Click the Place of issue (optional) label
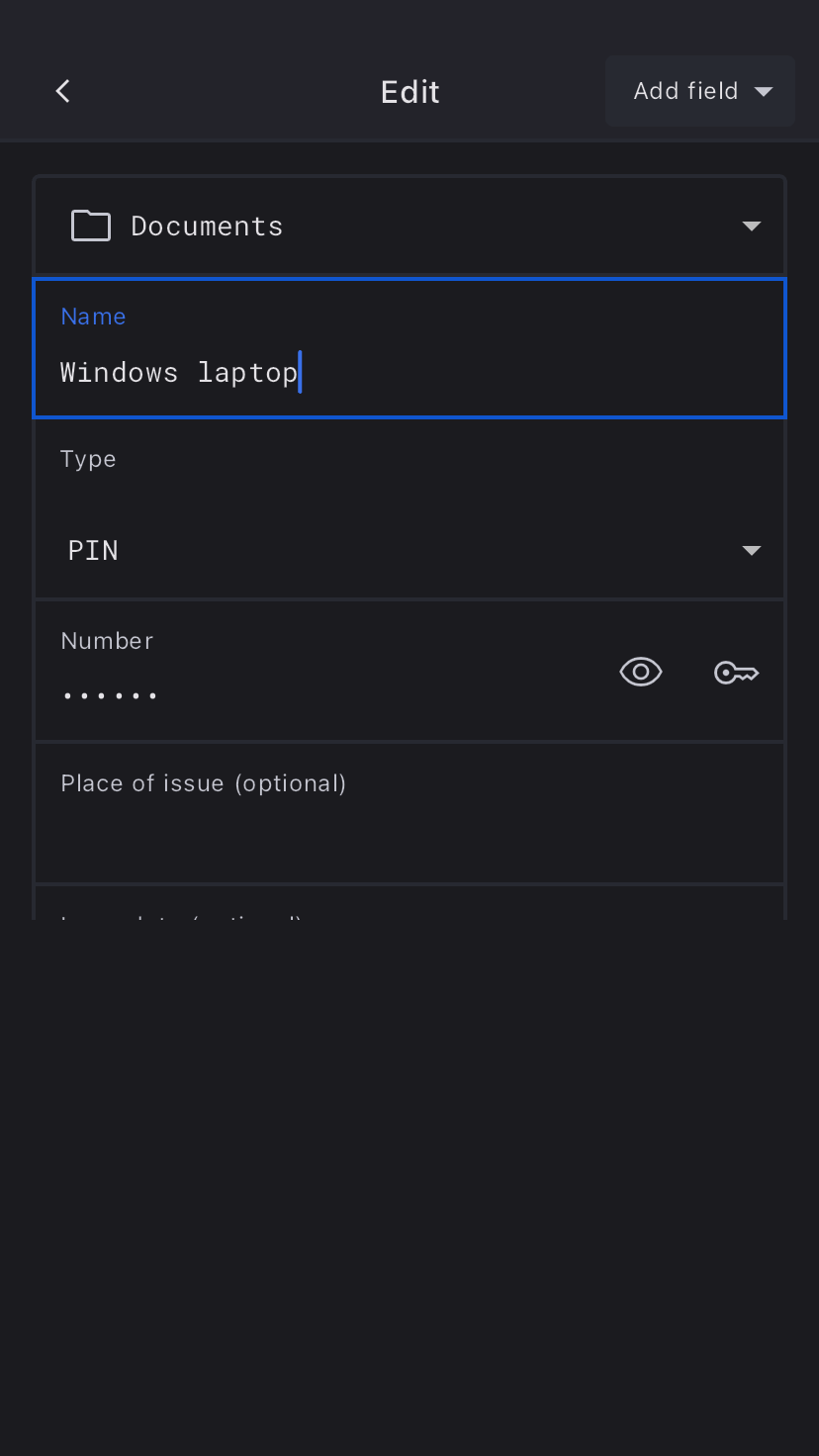The height and width of the screenshot is (1456, 819). point(203,783)
